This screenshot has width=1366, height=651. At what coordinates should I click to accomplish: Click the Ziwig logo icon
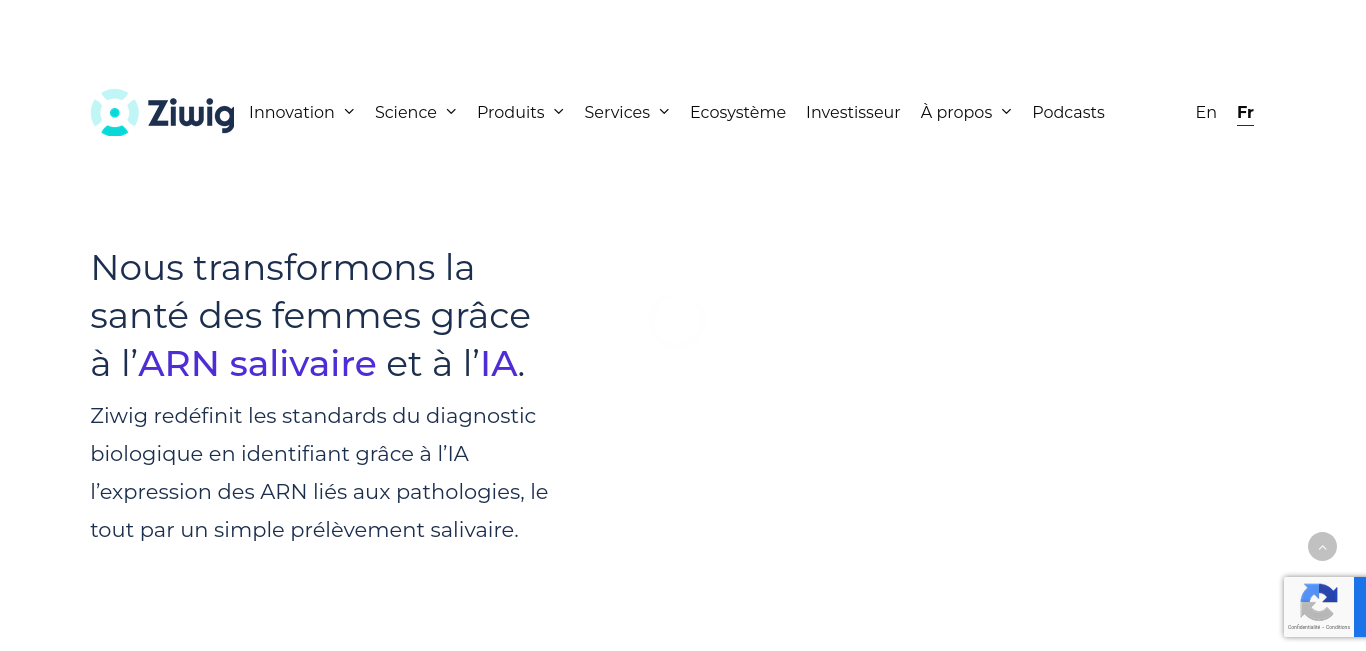pos(114,113)
